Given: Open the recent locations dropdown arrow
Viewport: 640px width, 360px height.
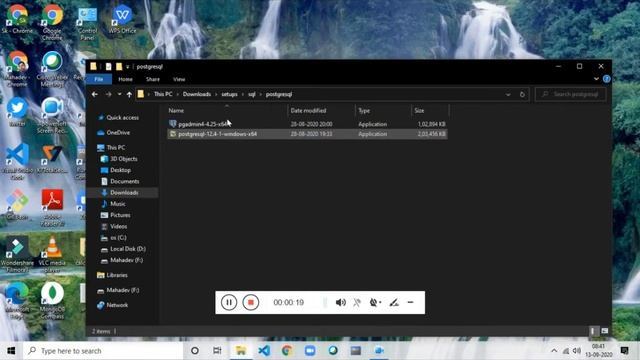Looking at the screenshot, I should pos(119,94).
